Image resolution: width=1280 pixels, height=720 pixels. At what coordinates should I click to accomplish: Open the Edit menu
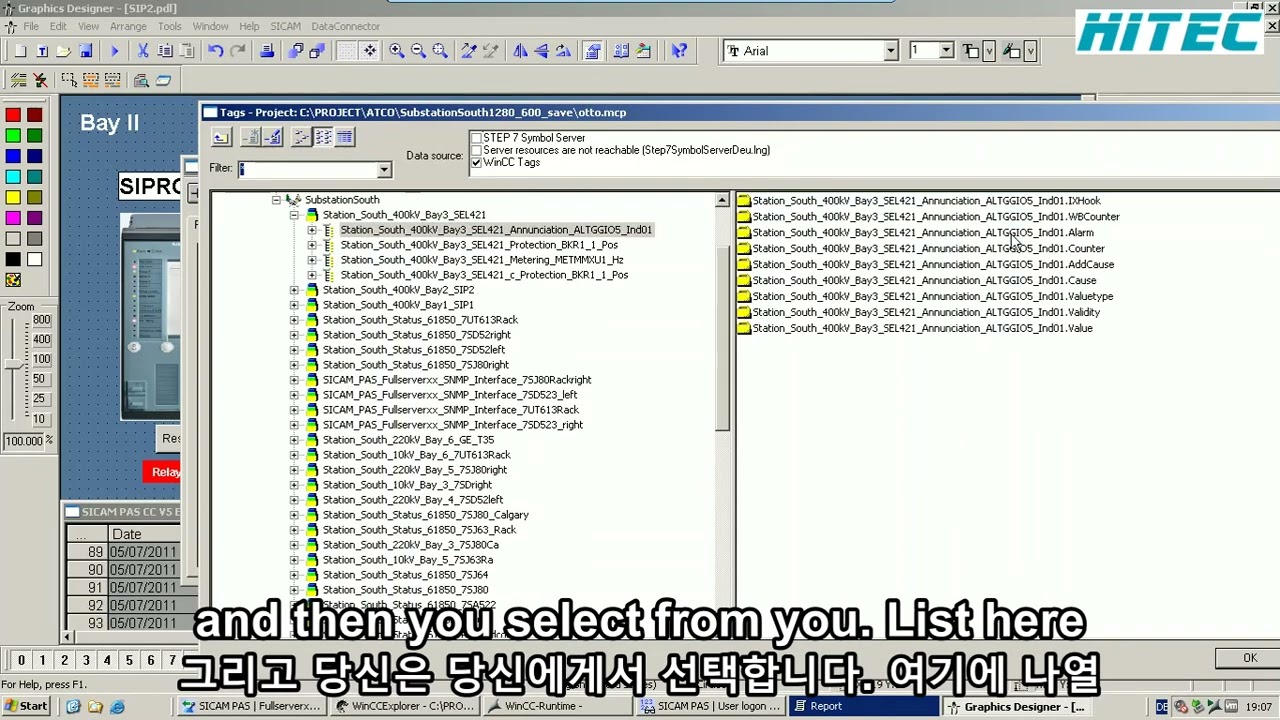coord(58,26)
